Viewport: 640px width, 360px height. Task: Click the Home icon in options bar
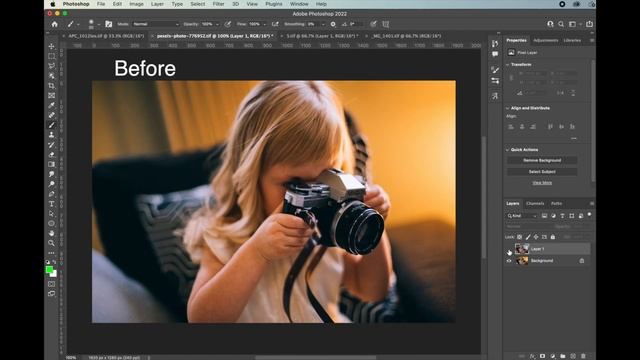[x=54, y=24]
